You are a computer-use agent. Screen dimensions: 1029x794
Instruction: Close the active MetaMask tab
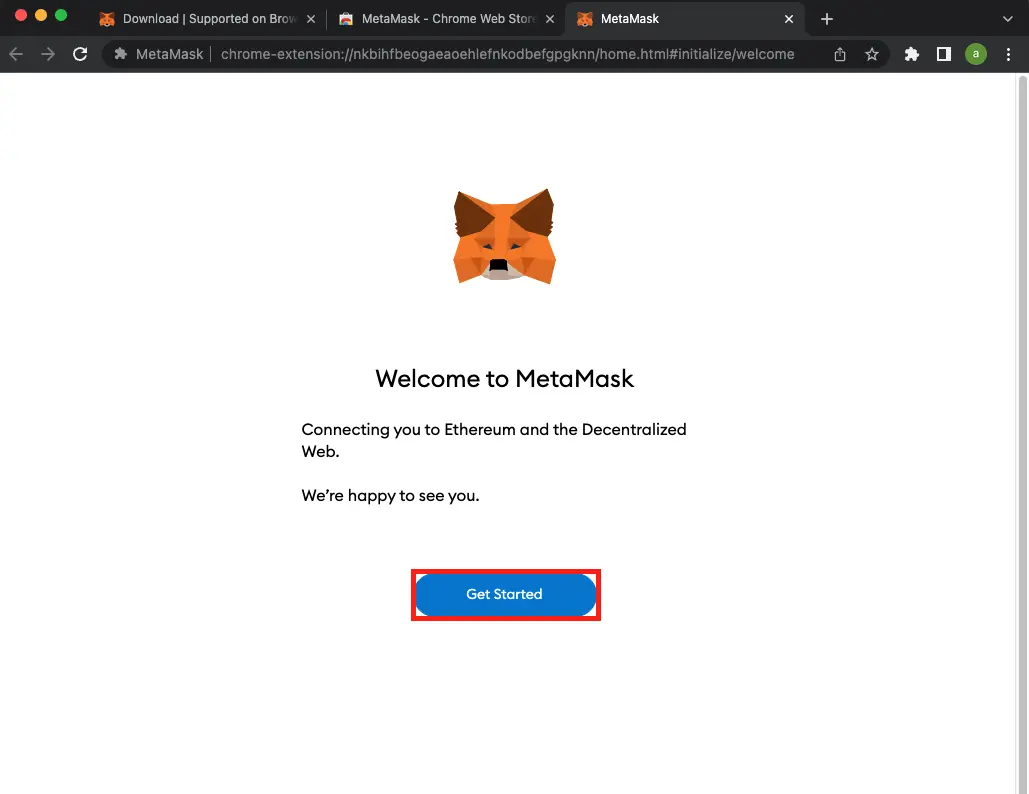[789, 19]
